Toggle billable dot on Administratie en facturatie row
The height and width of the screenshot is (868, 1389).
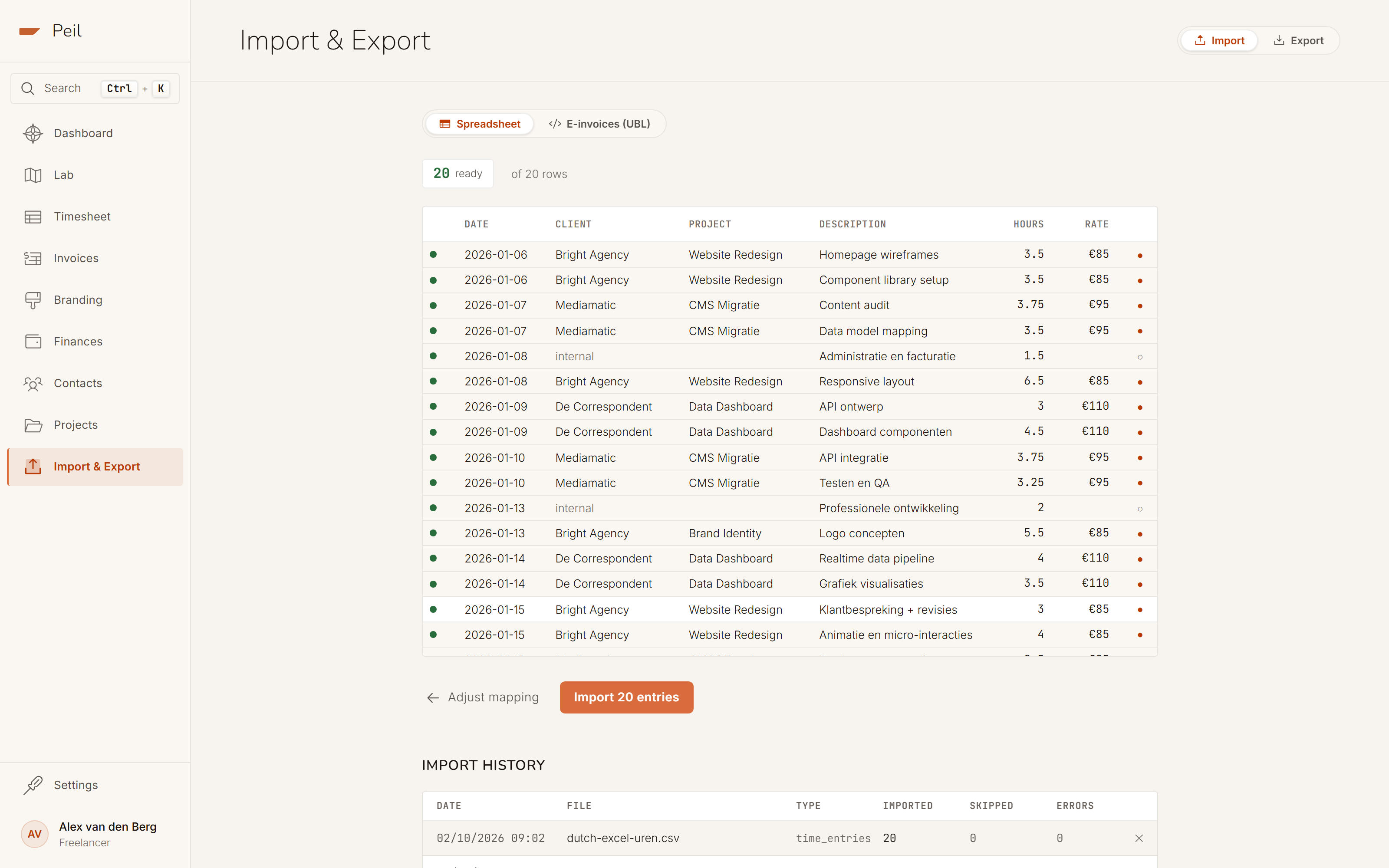(1140, 357)
